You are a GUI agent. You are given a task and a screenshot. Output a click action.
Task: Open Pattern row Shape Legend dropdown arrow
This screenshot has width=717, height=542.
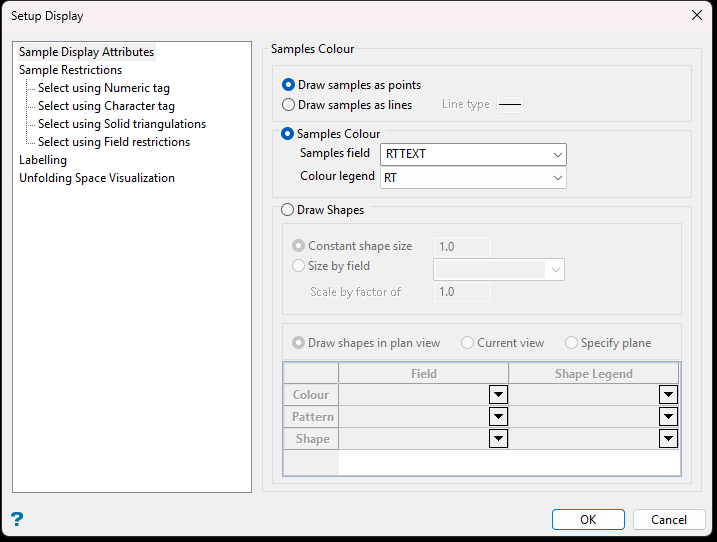coord(669,416)
